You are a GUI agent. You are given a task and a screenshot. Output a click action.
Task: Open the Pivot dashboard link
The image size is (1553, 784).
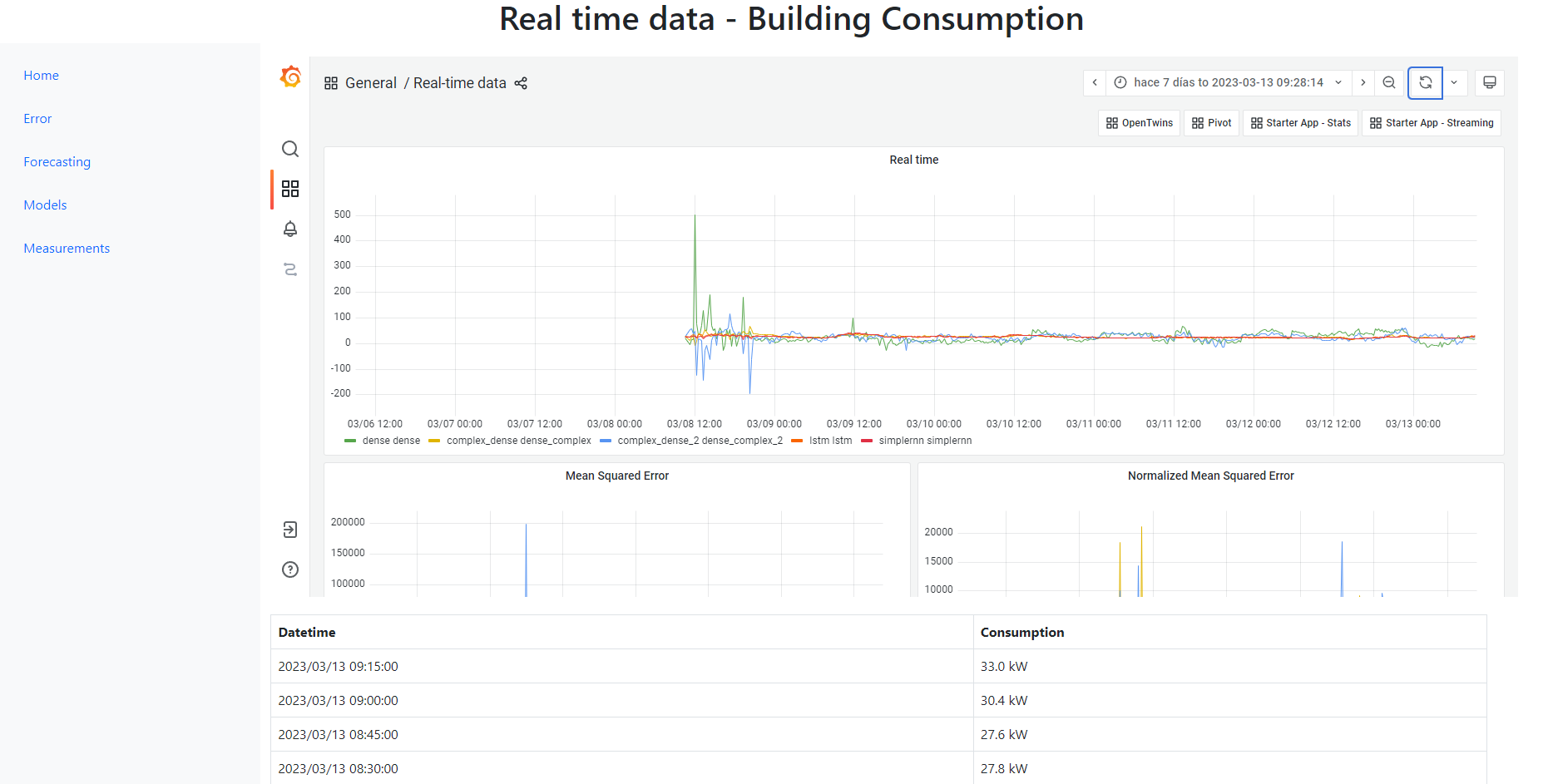[x=1211, y=123]
